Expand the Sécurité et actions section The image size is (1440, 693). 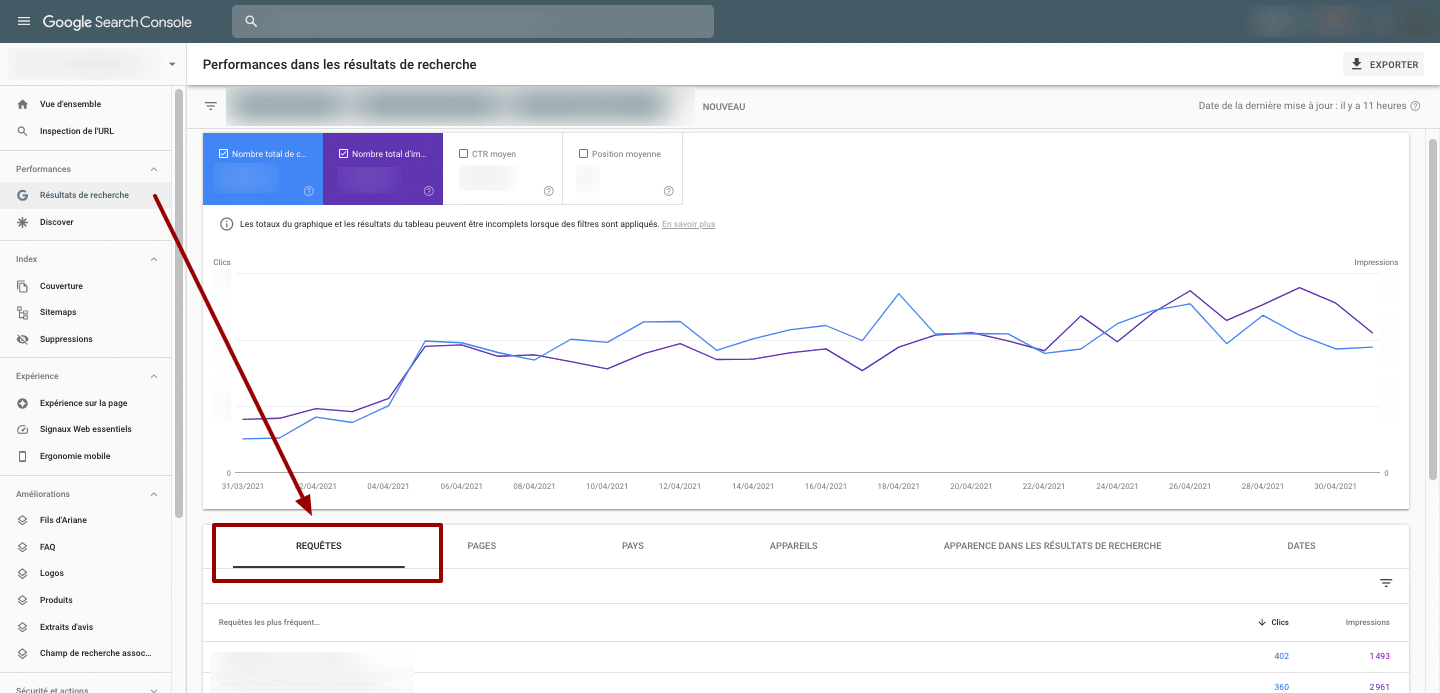[154, 689]
